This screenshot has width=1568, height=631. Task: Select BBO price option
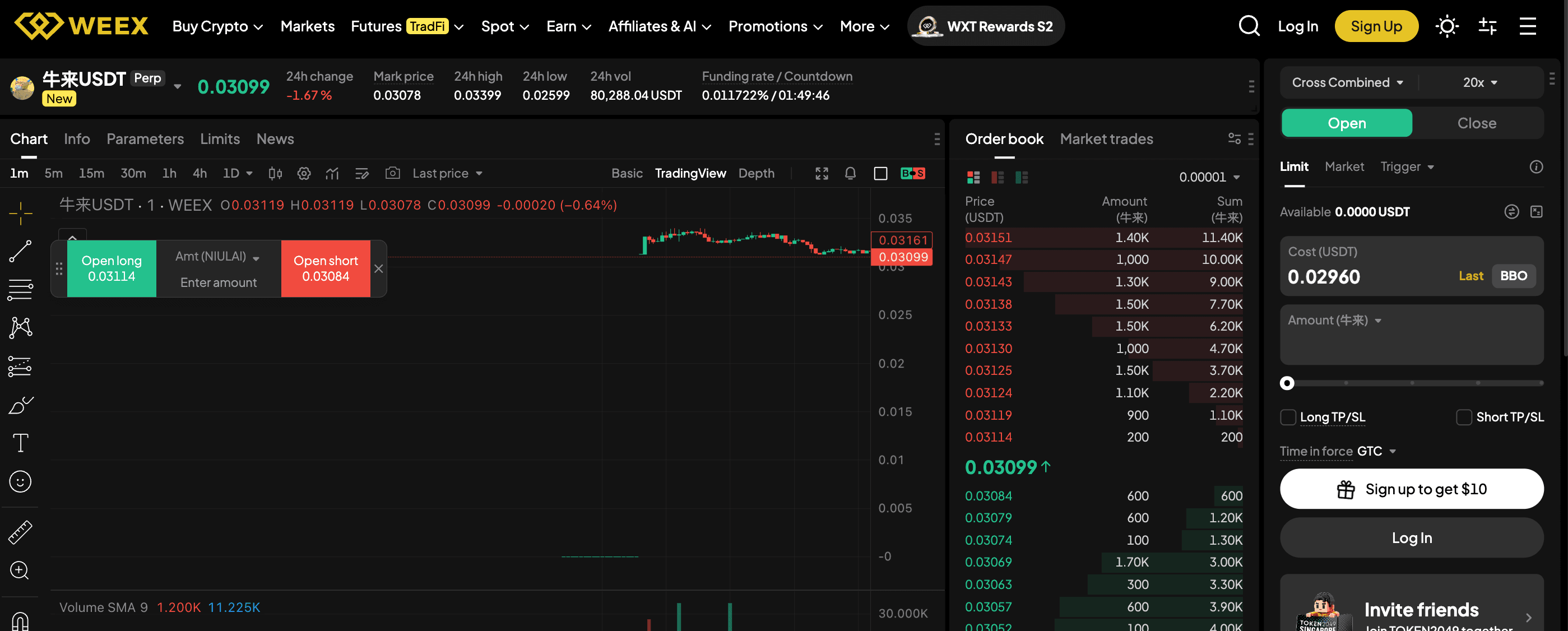pos(1513,276)
